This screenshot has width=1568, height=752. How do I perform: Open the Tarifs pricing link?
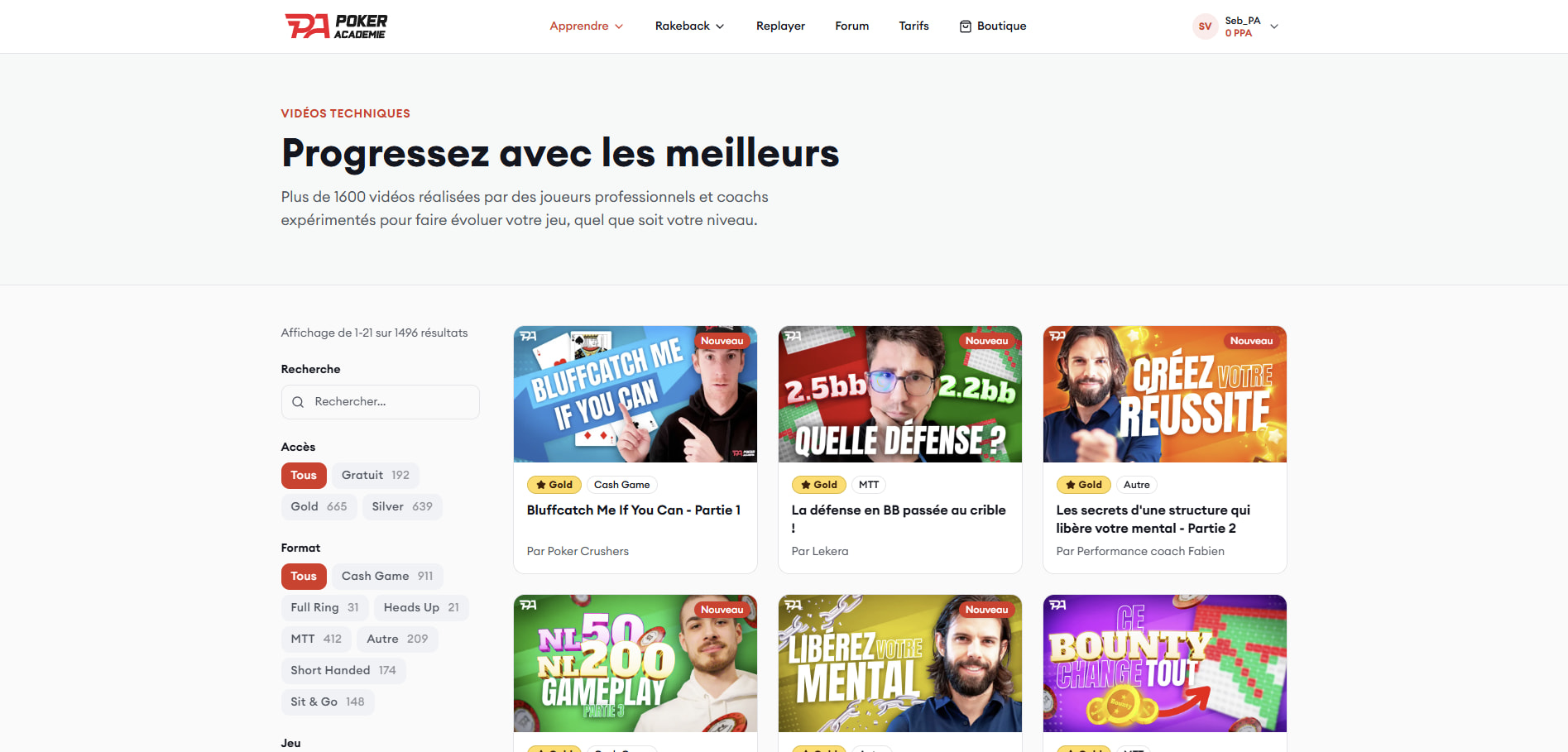click(913, 26)
